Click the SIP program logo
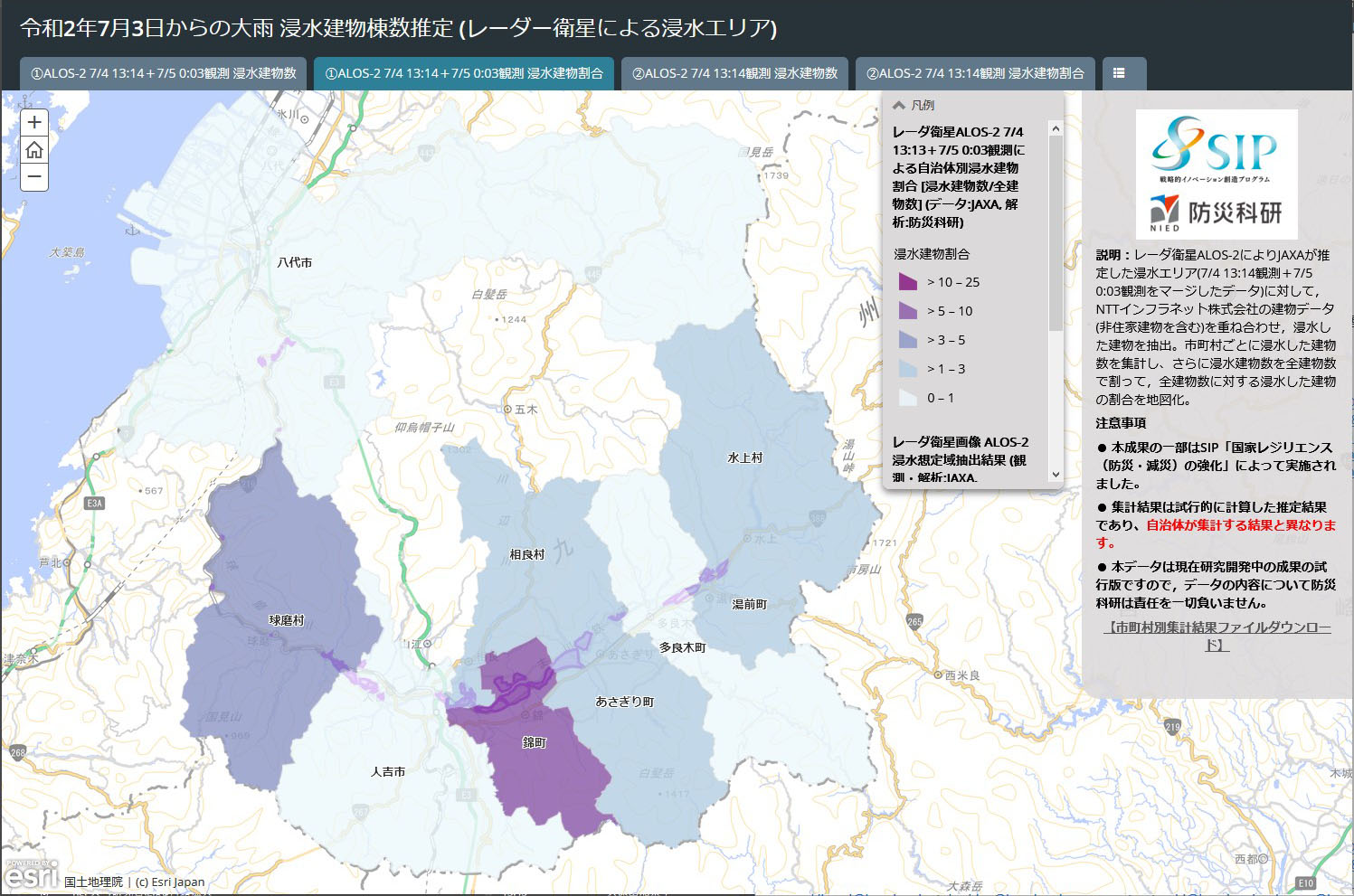Screen dimensions: 1354x896 (1215, 147)
